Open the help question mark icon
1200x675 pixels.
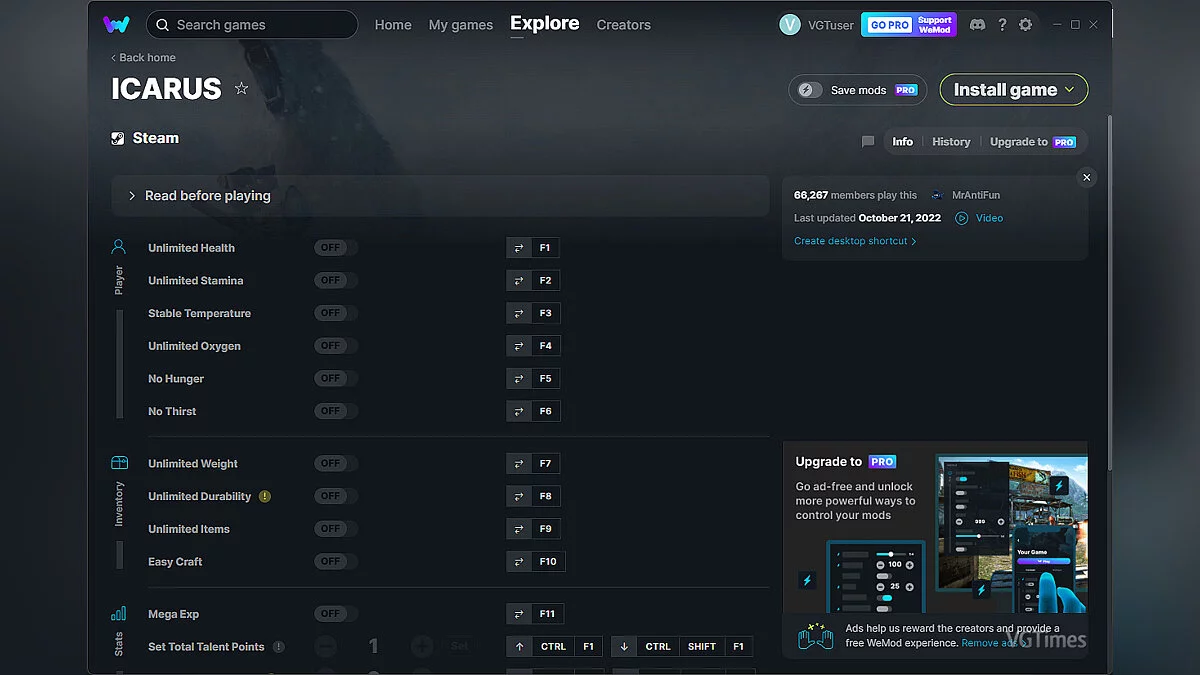pos(1002,25)
